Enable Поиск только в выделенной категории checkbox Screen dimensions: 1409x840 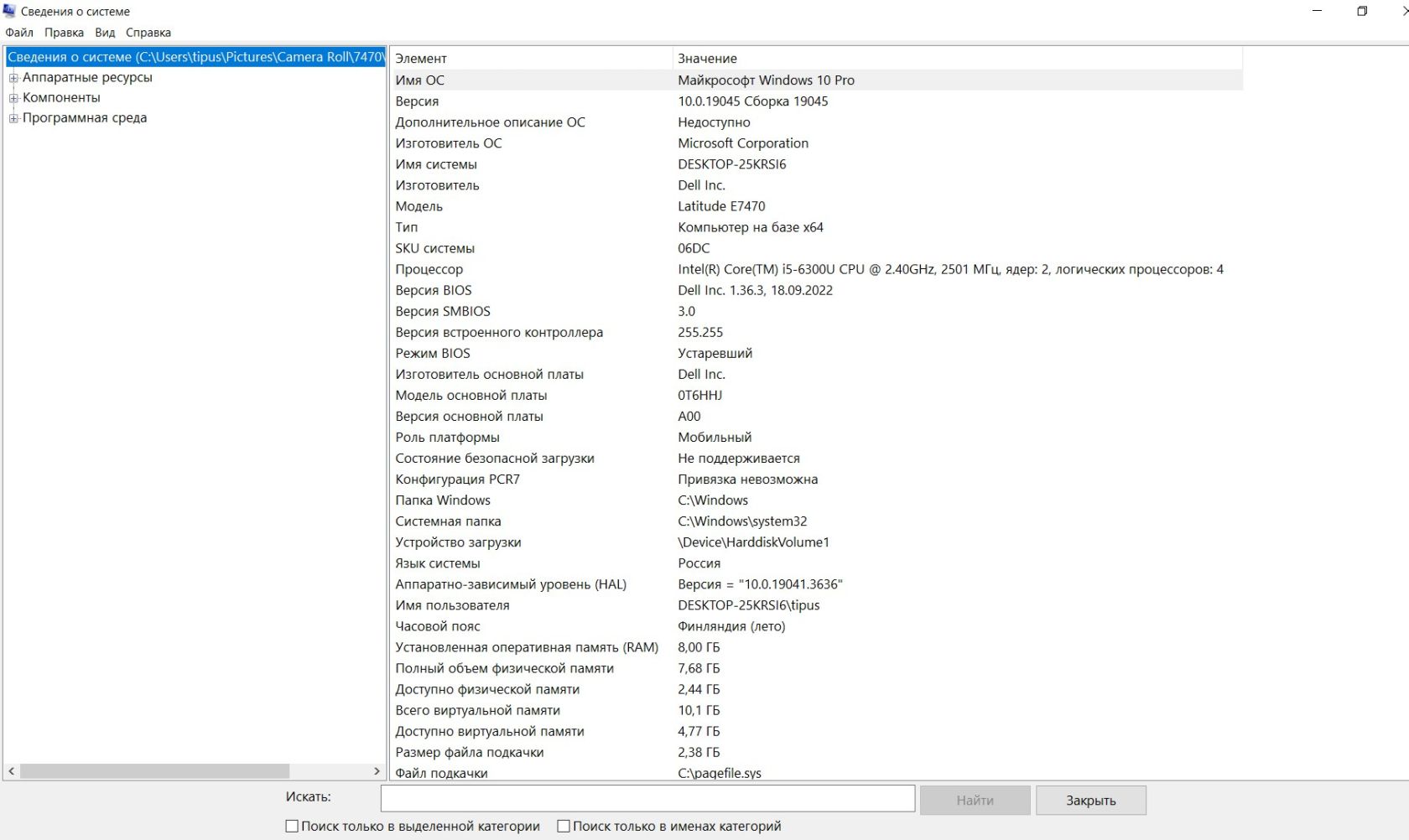[x=292, y=826]
